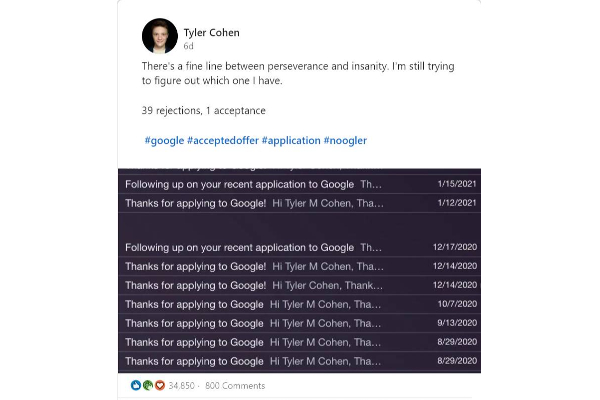This screenshot has height=400, width=600.
Task: Select the first 12/14/2020 email row
Action: (x=298, y=266)
